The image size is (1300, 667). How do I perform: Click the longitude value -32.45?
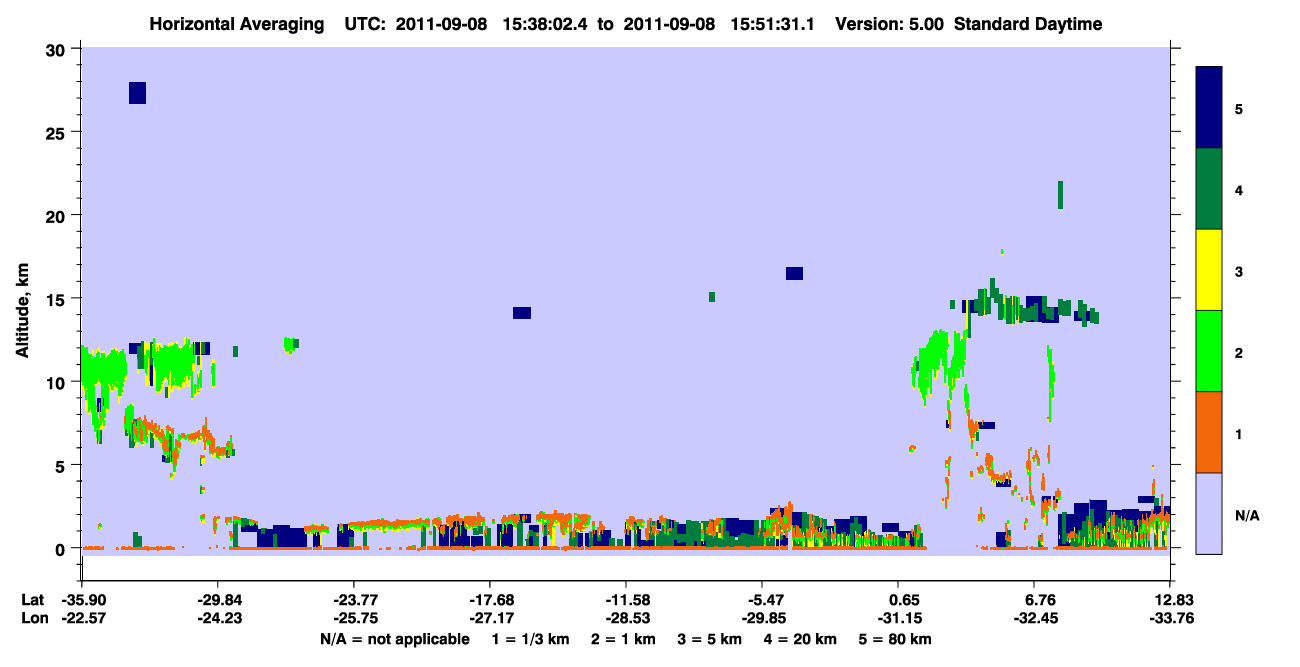(x=1034, y=618)
